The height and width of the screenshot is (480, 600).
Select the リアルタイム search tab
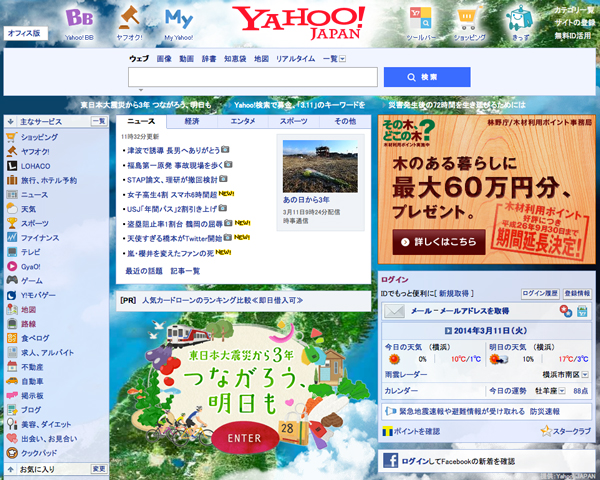pyautogui.click(x=295, y=59)
